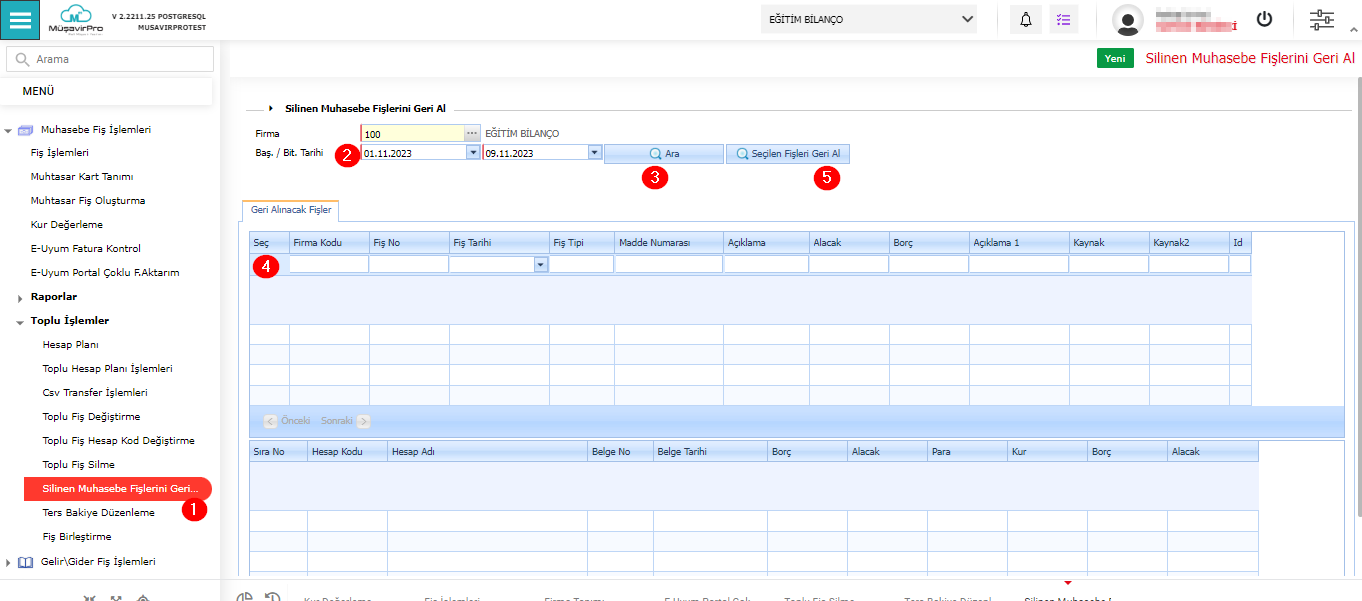Open the hamburger main menu

(20, 19)
